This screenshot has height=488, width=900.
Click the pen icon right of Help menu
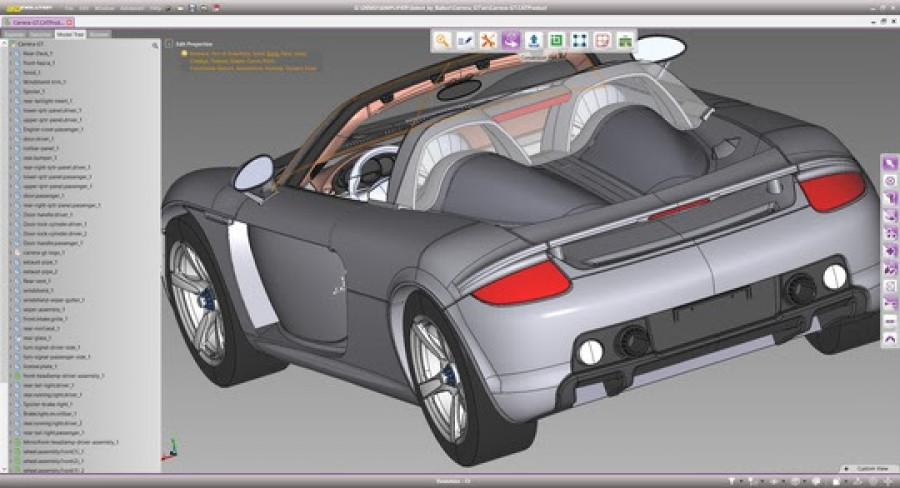point(168,9)
